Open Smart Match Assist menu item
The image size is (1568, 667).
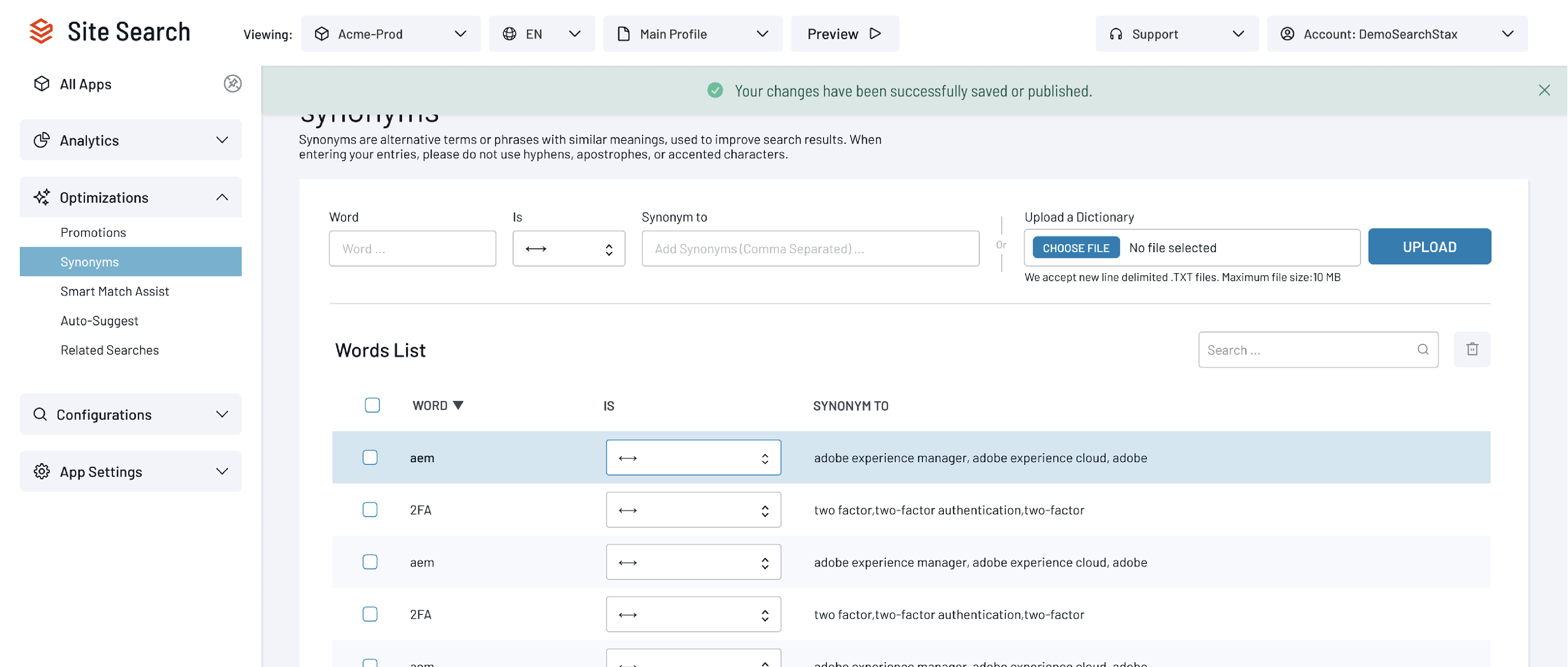114,291
